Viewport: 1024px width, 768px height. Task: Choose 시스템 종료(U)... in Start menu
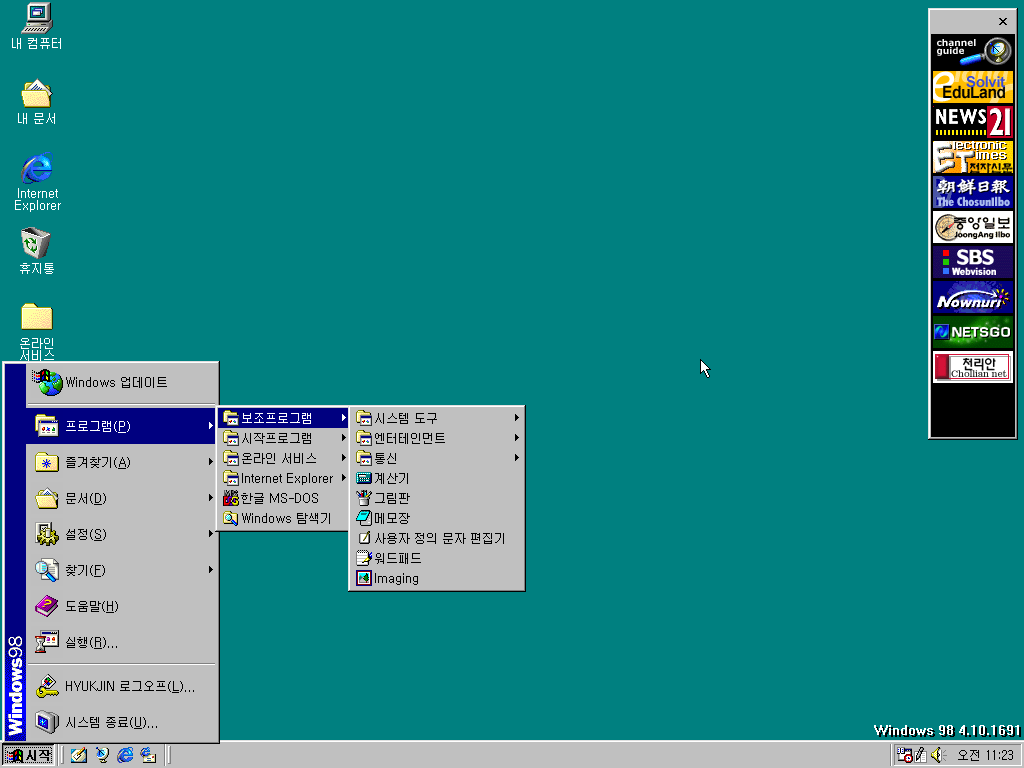pyautogui.click(x=121, y=722)
